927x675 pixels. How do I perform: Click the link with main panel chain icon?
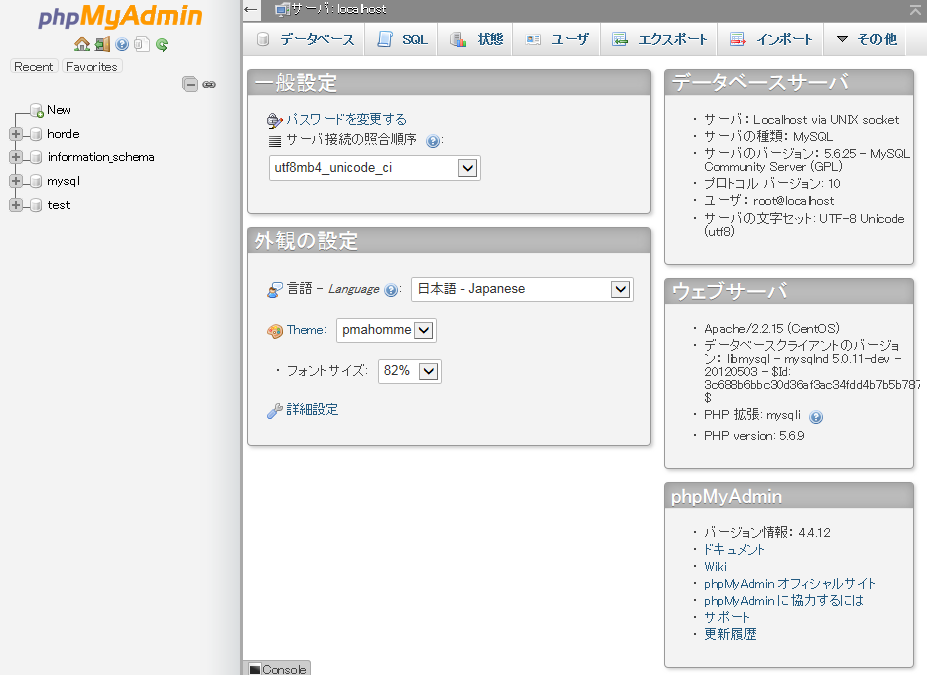coord(209,85)
